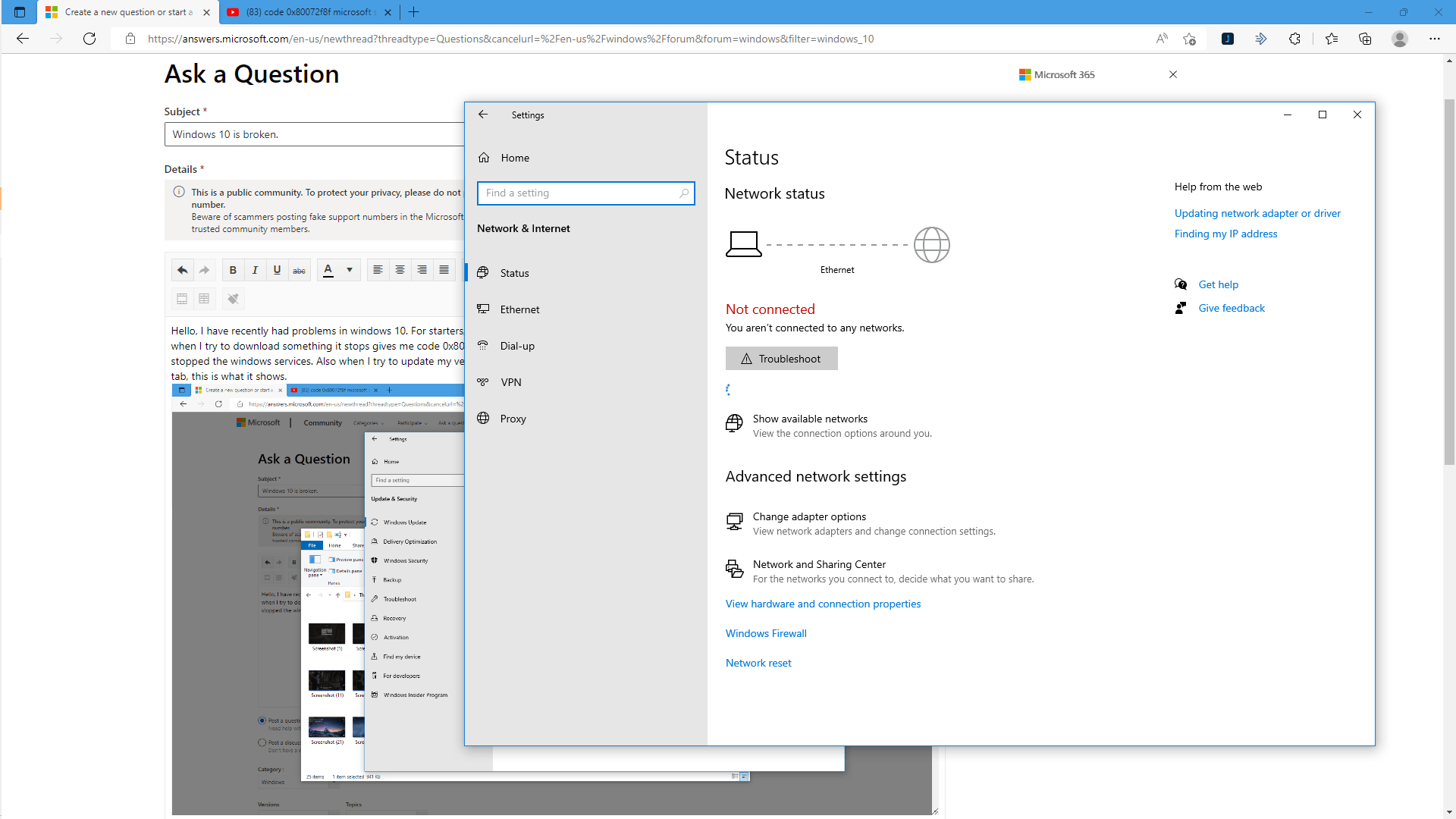
Task: Apply the font color A button
Action: tap(328, 270)
